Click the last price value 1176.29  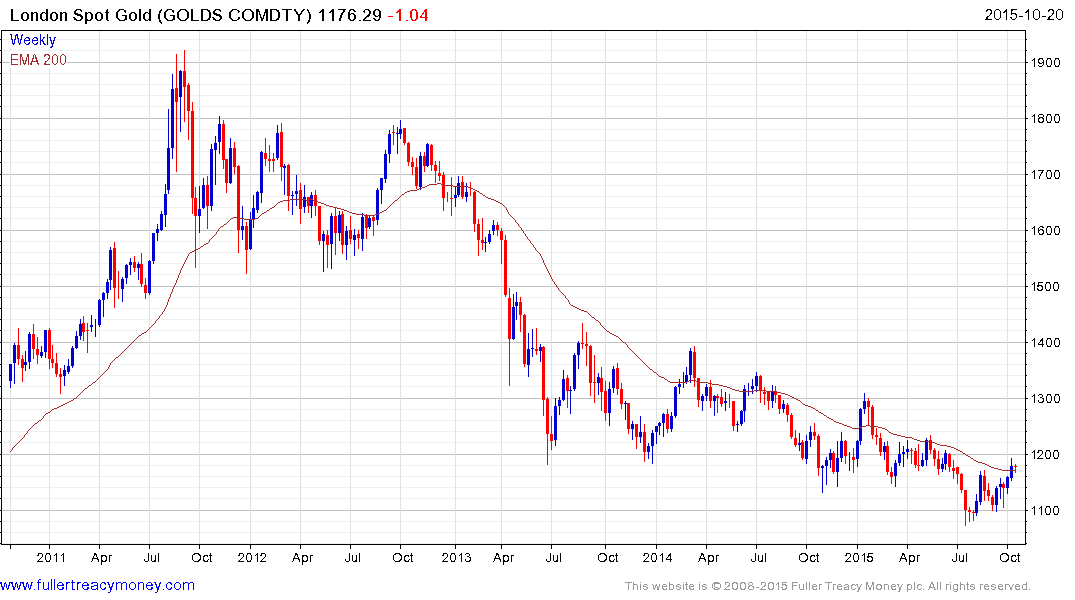(350, 15)
